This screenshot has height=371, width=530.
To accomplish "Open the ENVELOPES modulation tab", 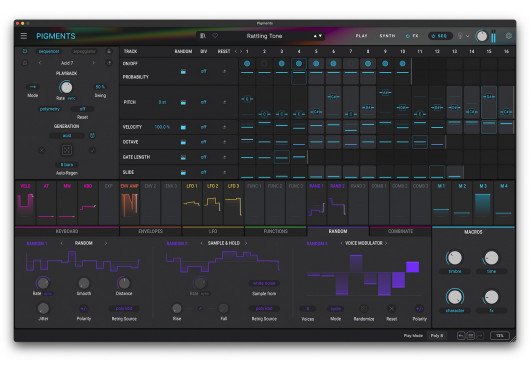I will (x=151, y=231).
